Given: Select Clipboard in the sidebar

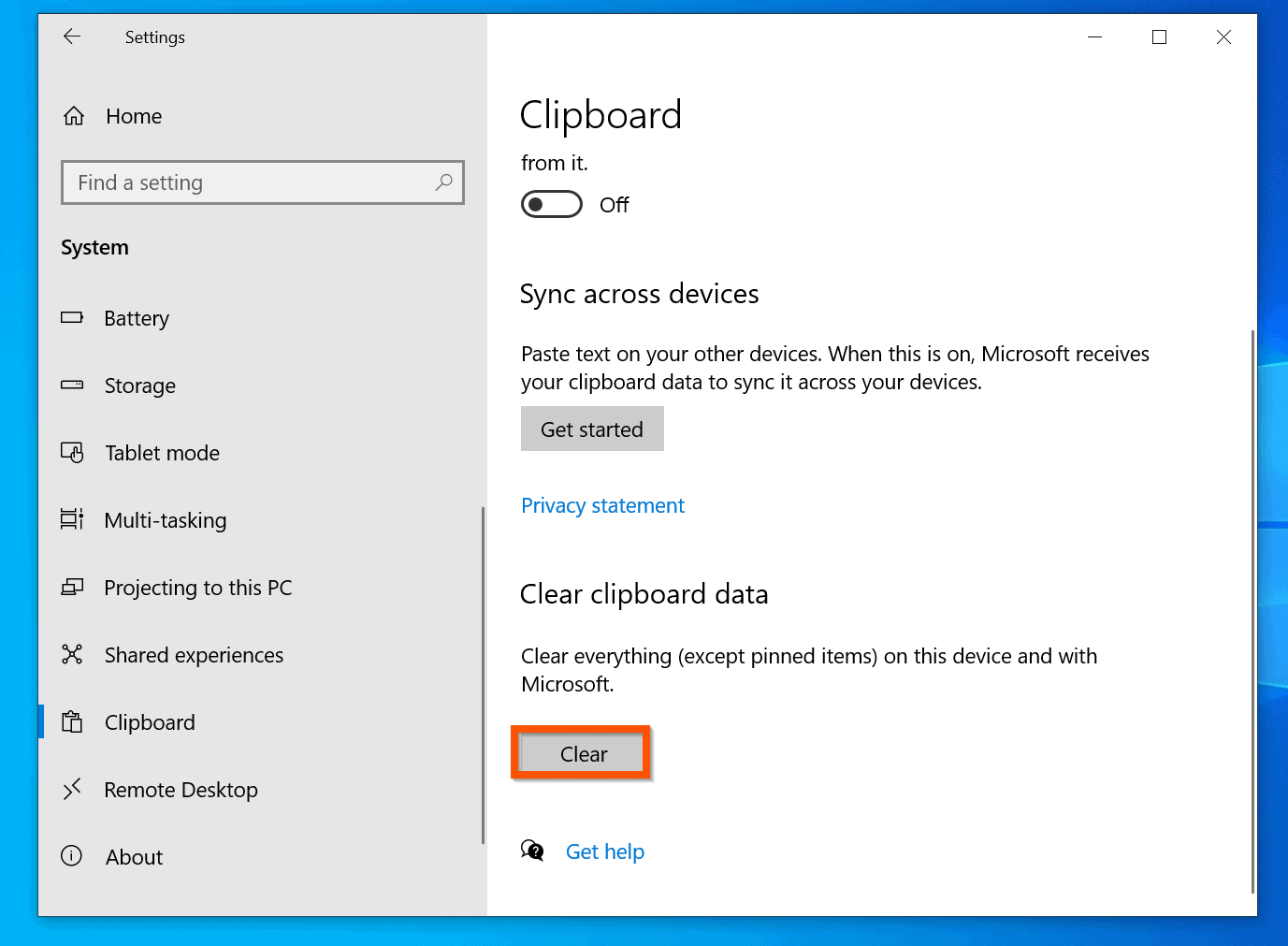Looking at the screenshot, I should tap(150, 721).
